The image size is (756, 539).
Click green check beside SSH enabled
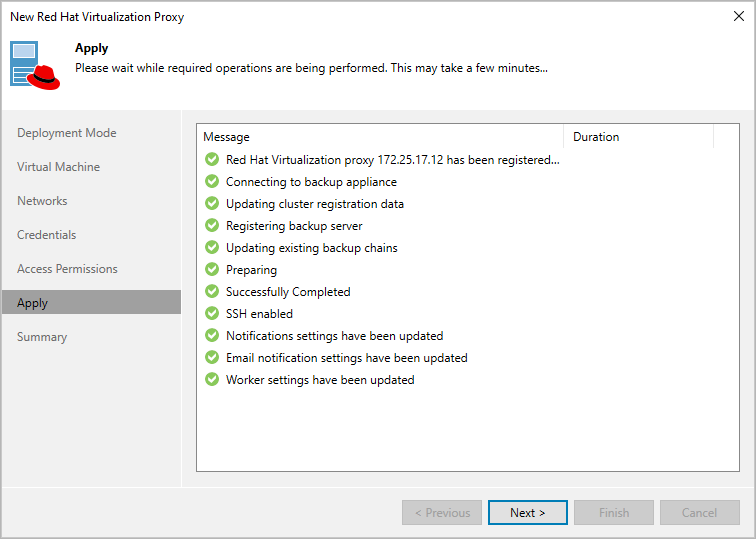[x=212, y=313]
